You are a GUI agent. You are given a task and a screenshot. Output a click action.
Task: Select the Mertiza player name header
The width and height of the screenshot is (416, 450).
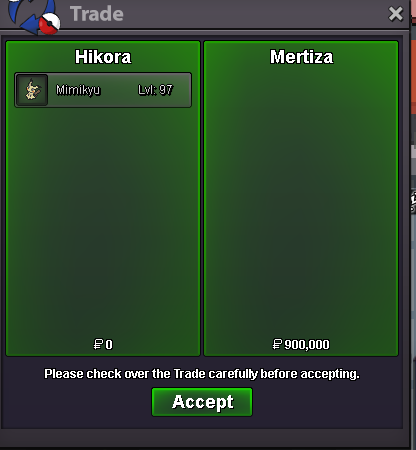click(301, 57)
